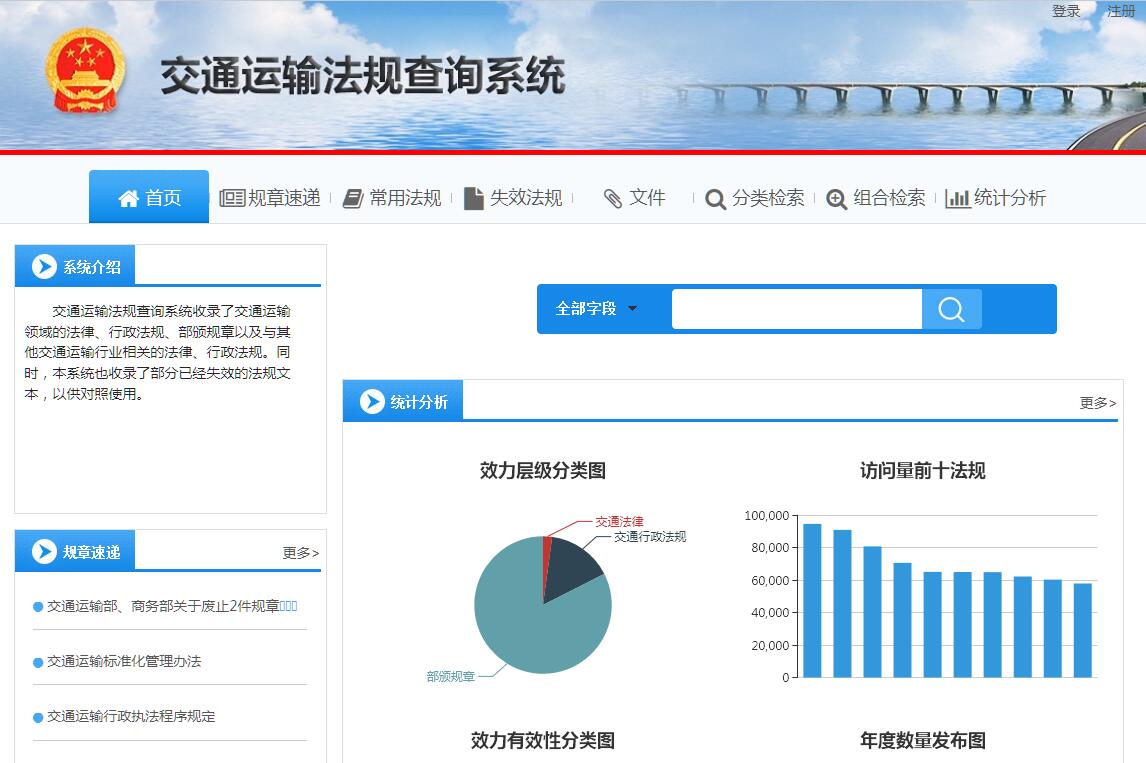This screenshot has width=1146, height=763.
Task: Click the paperclip icon for 文件
Action: [613, 198]
